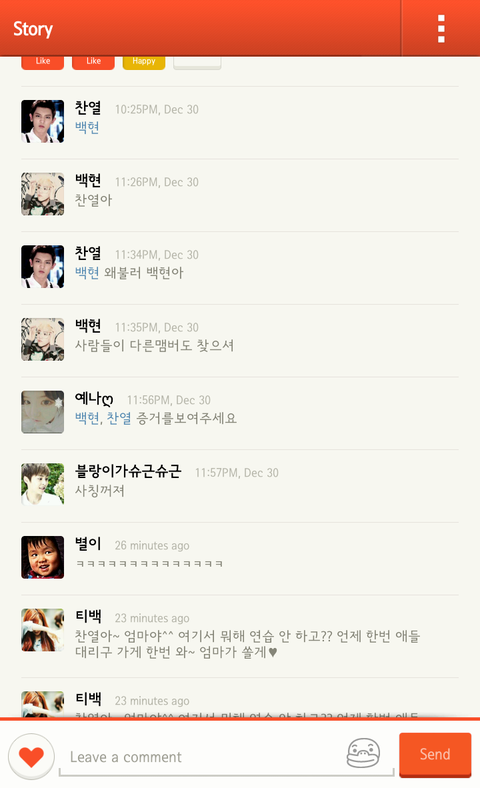Open the three-dot overflow menu

click(441, 28)
